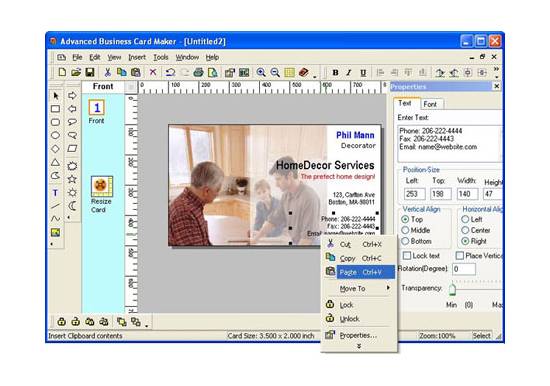Select the Star shape tool

click(72, 179)
